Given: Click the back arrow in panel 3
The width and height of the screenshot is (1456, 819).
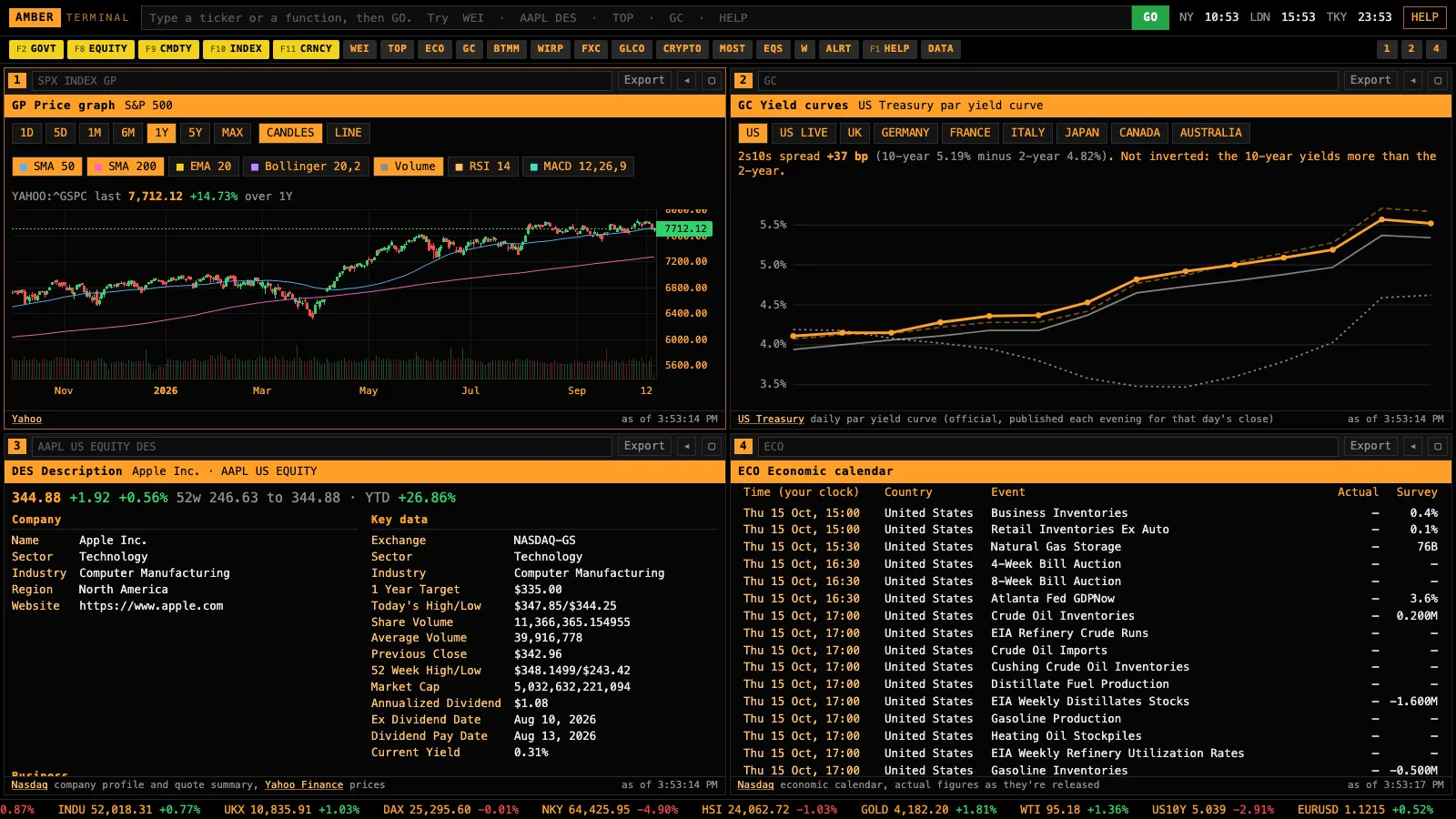Looking at the screenshot, I should click(x=687, y=446).
